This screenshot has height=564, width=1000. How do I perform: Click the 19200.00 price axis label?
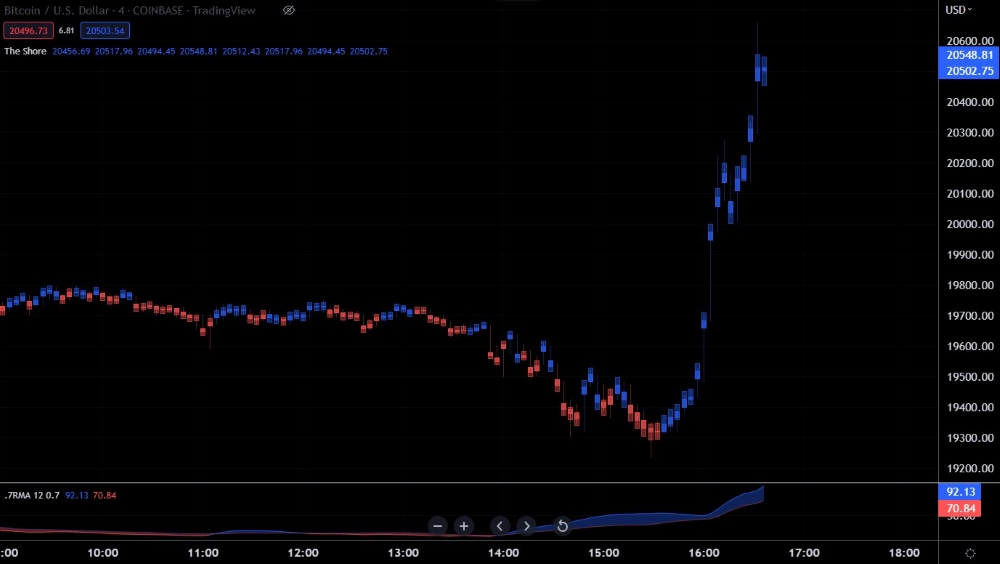coord(970,468)
